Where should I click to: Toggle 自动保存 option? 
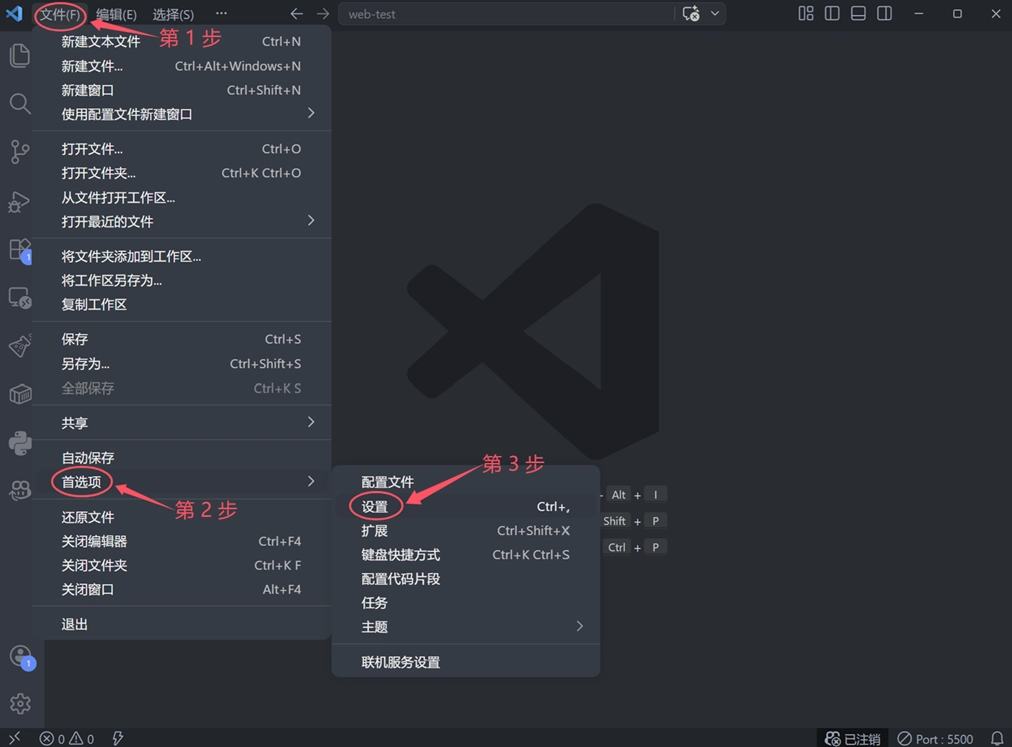click(x=181, y=458)
